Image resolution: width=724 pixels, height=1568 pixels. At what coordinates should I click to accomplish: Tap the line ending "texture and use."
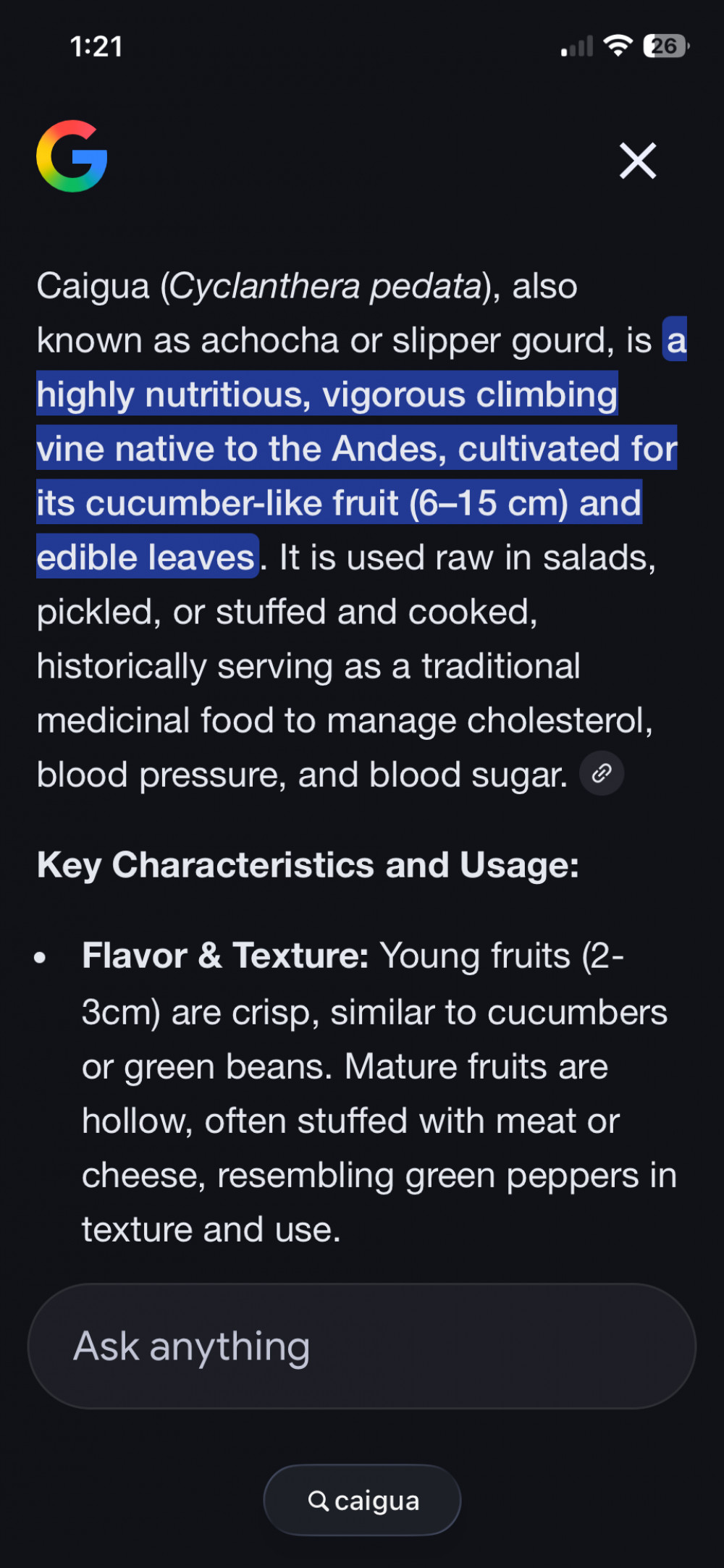[211, 1229]
